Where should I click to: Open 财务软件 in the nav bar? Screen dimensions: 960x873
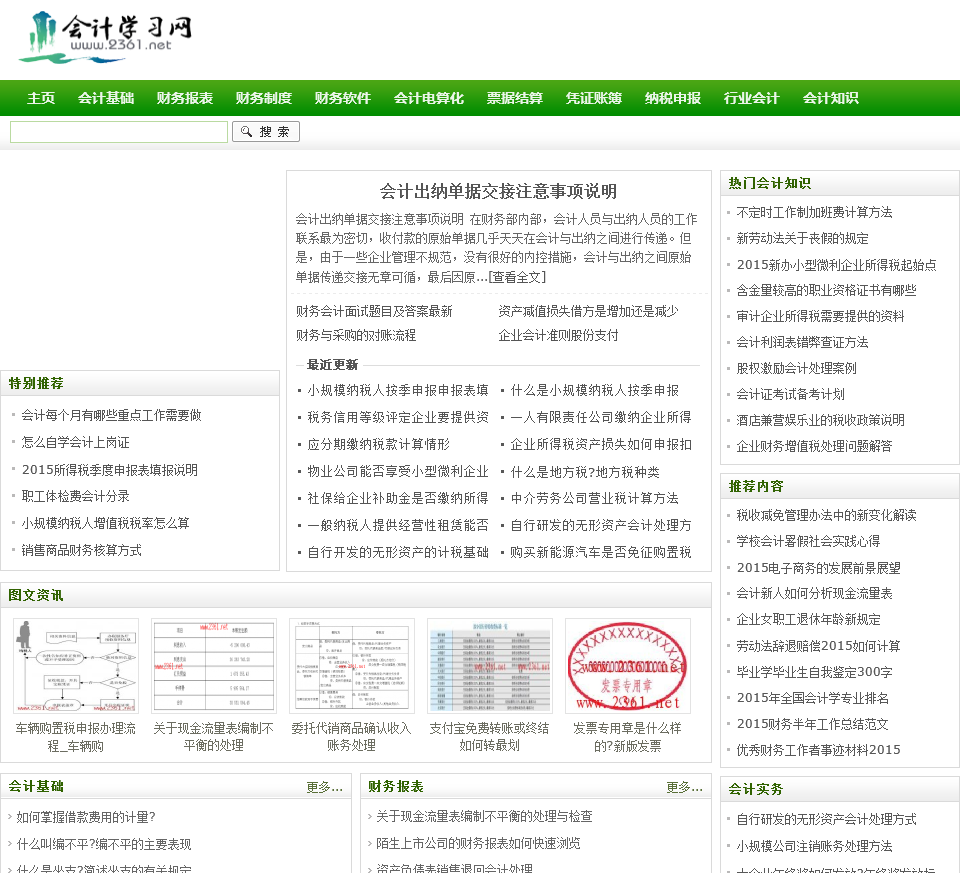[x=342, y=98]
